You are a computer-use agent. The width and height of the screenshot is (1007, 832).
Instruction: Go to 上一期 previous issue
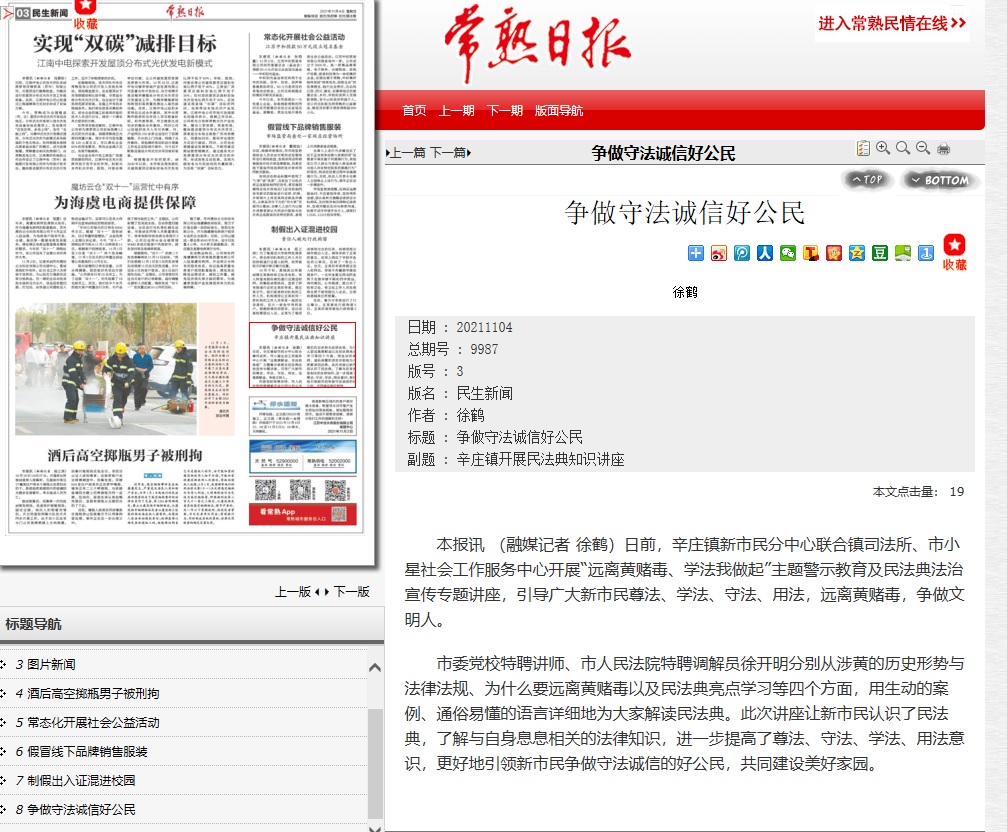457,110
